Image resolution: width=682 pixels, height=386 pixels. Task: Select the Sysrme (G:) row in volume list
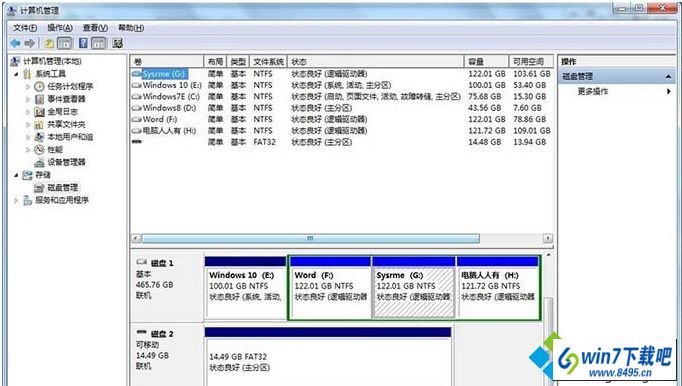342,74
